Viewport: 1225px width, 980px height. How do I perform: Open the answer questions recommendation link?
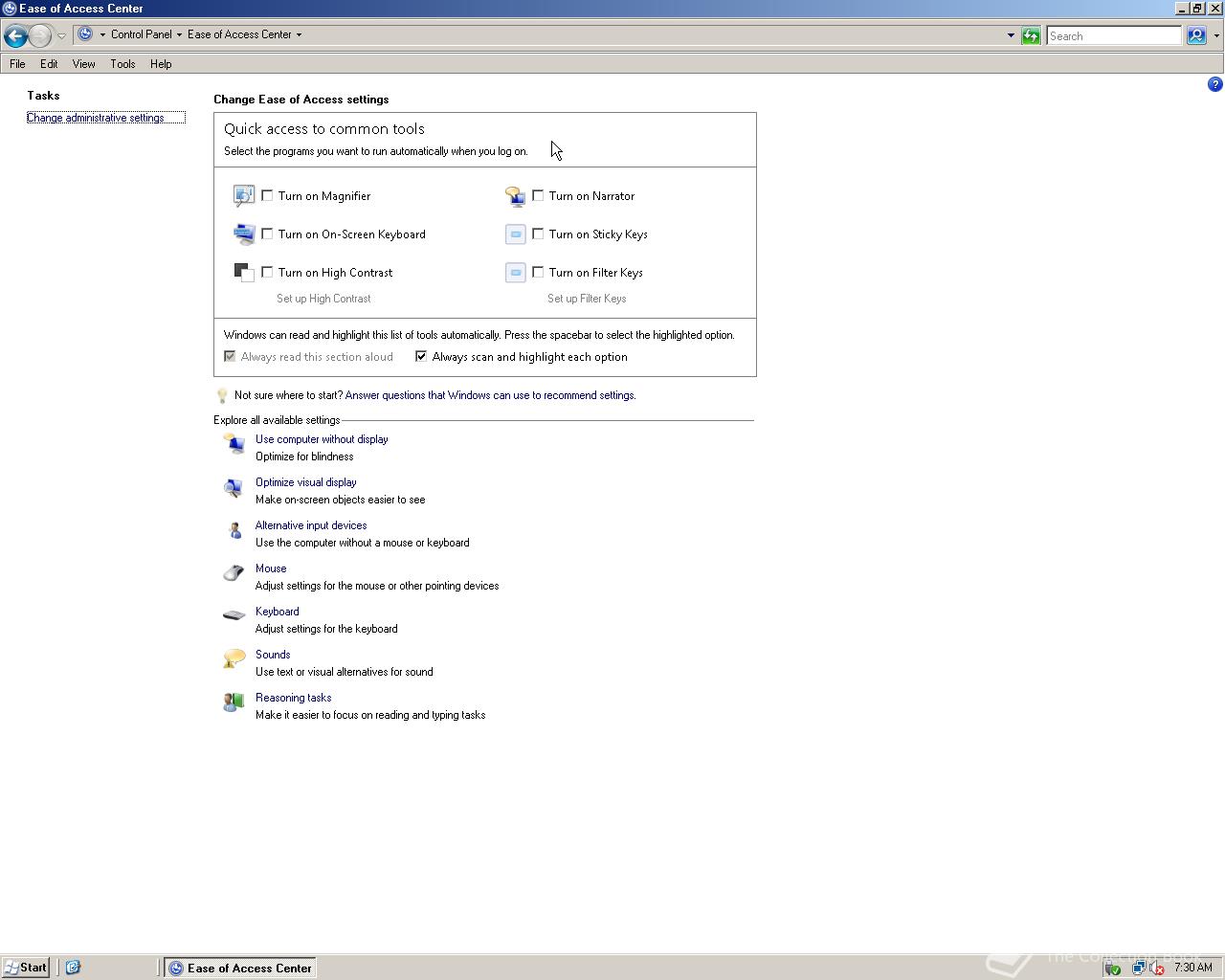[490, 395]
